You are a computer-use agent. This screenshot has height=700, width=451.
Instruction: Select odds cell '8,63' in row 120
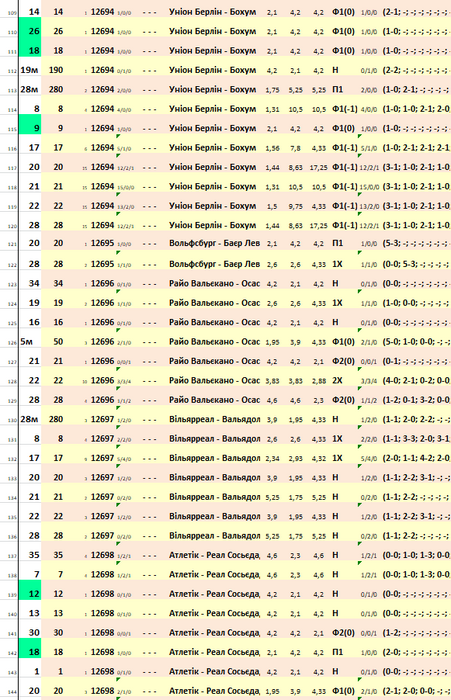click(x=295, y=226)
